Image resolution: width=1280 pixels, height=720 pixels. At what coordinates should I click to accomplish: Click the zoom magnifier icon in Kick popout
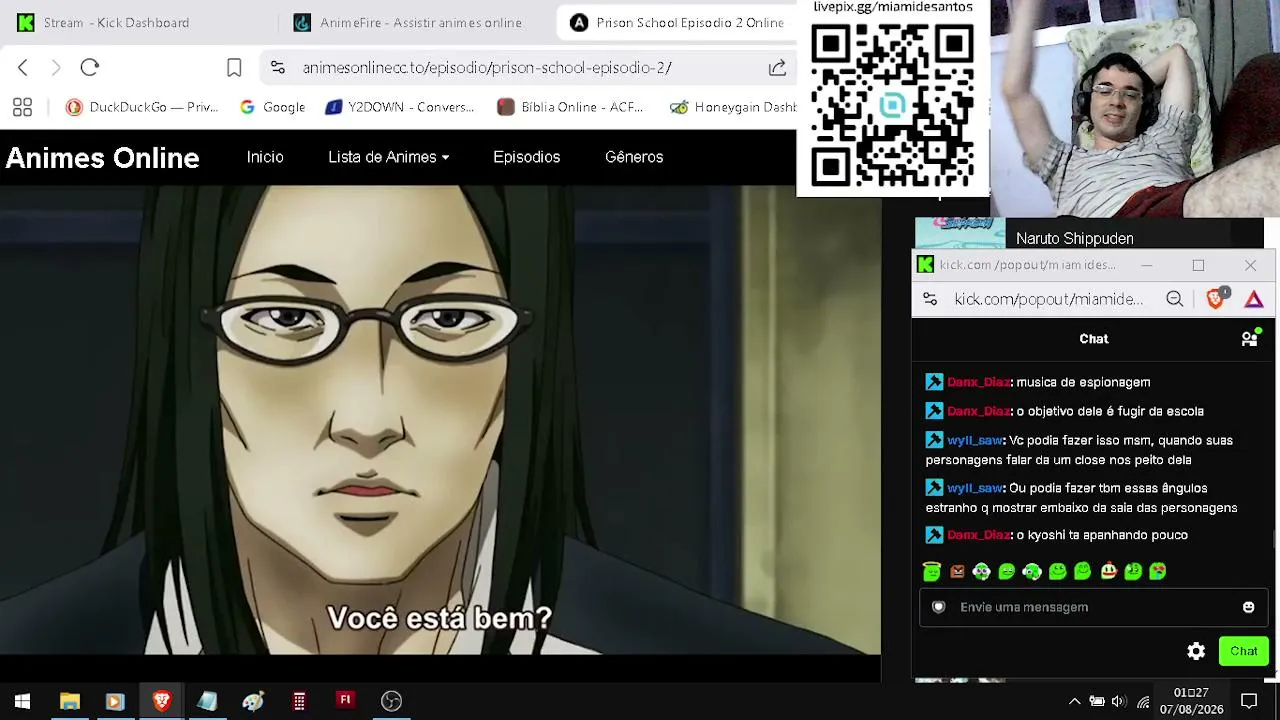1174,299
